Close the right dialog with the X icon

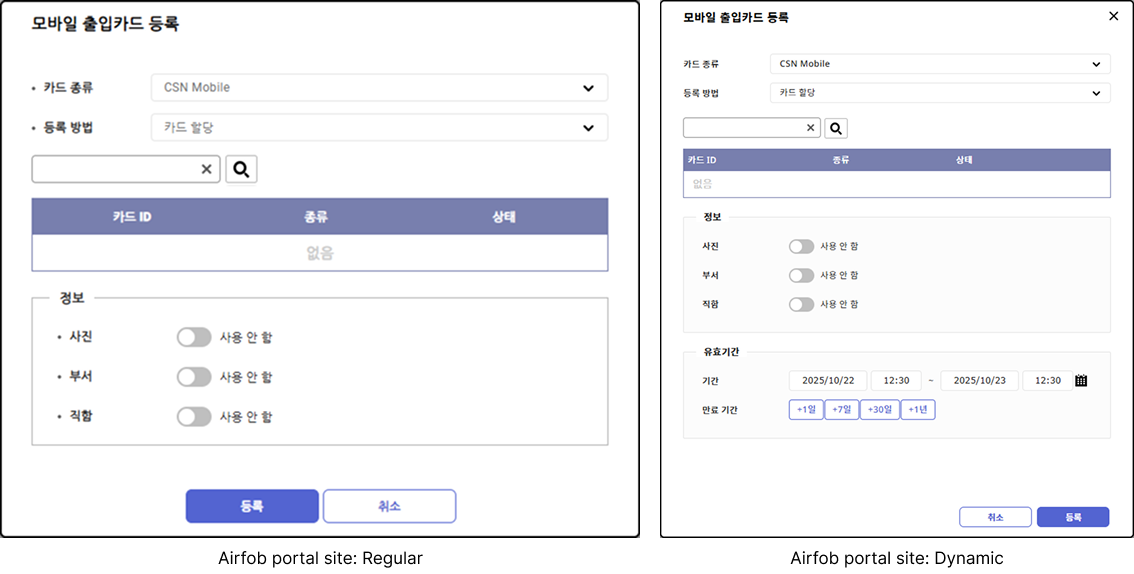tap(1113, 16)
